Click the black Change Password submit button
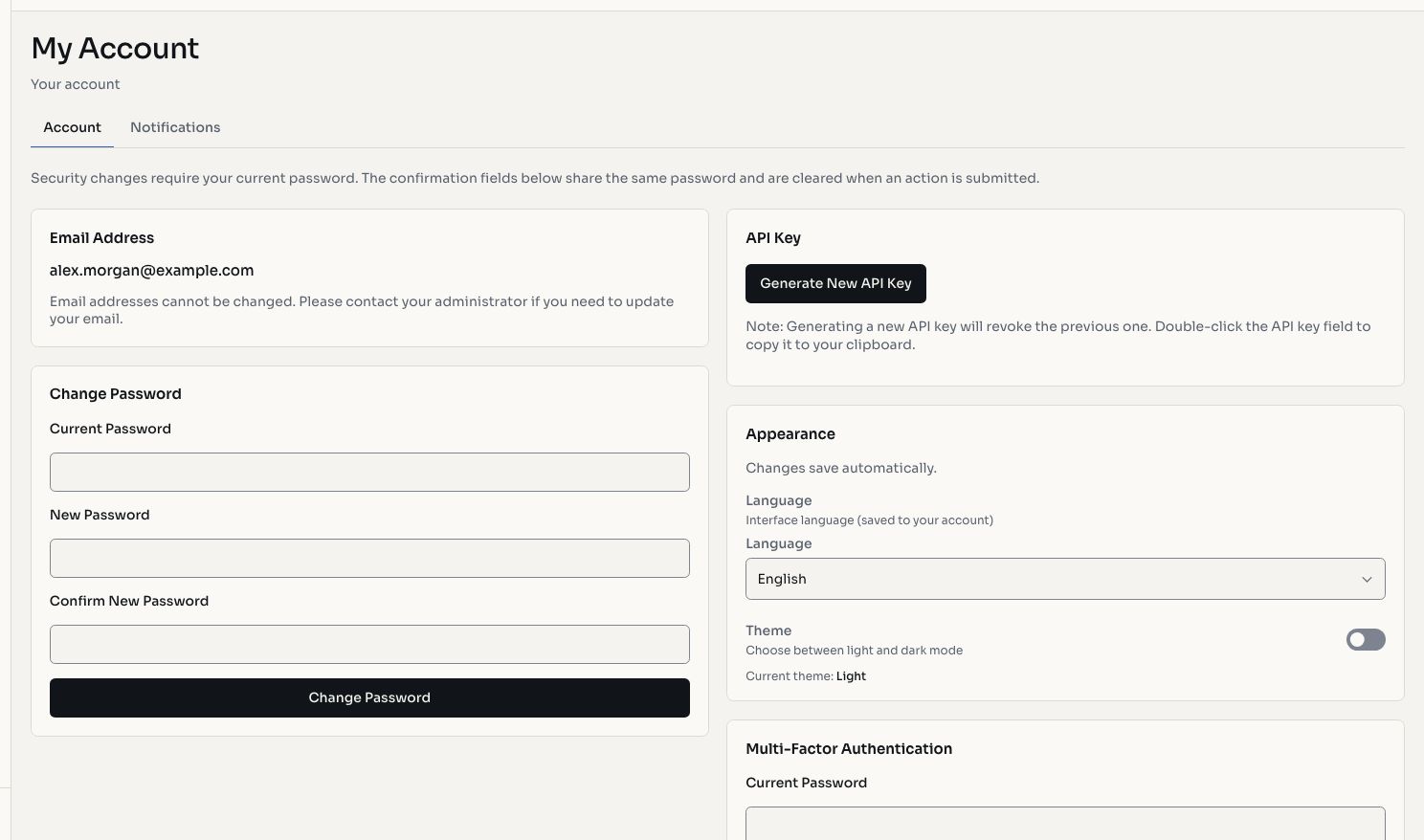This screenshot has height=840, width=1424. (x=369, y=698)
